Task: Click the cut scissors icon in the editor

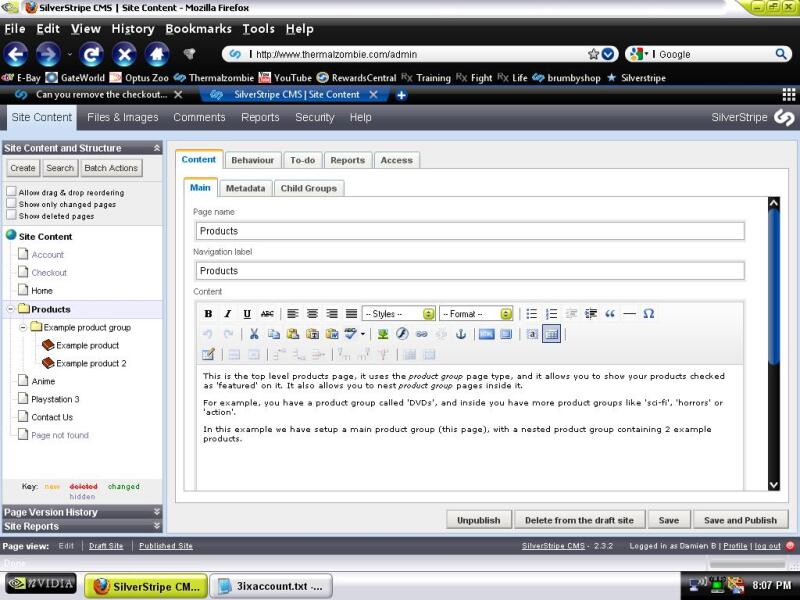Action: (254, 334)
